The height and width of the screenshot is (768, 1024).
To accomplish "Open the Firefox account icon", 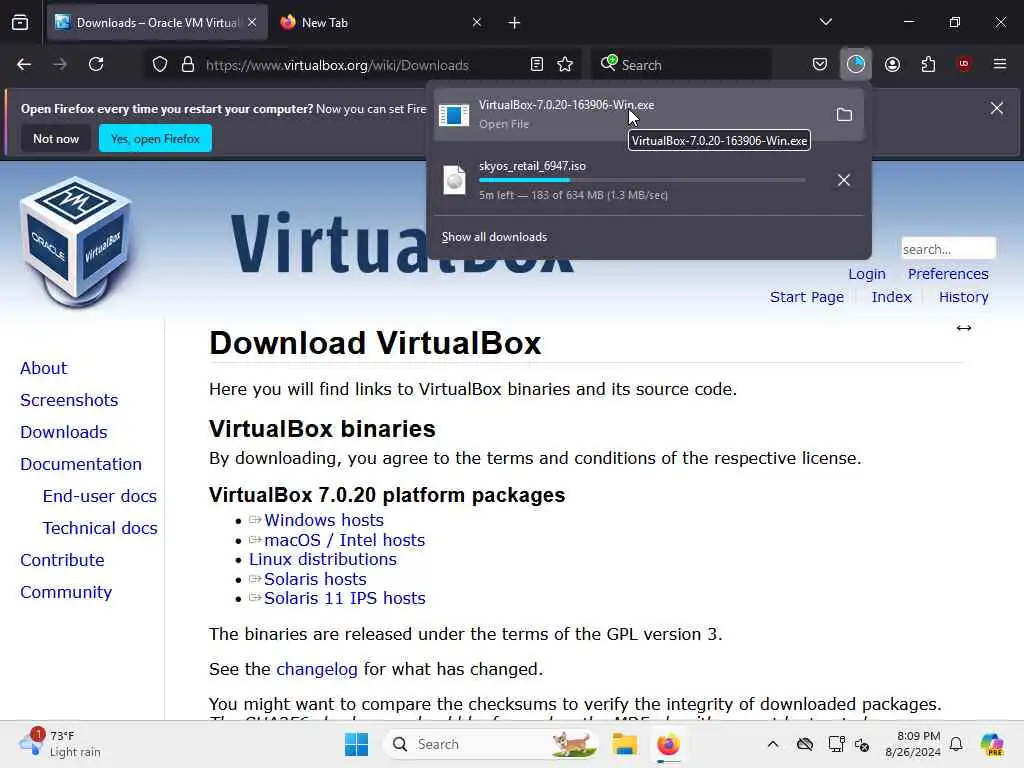I will (892, 64).
